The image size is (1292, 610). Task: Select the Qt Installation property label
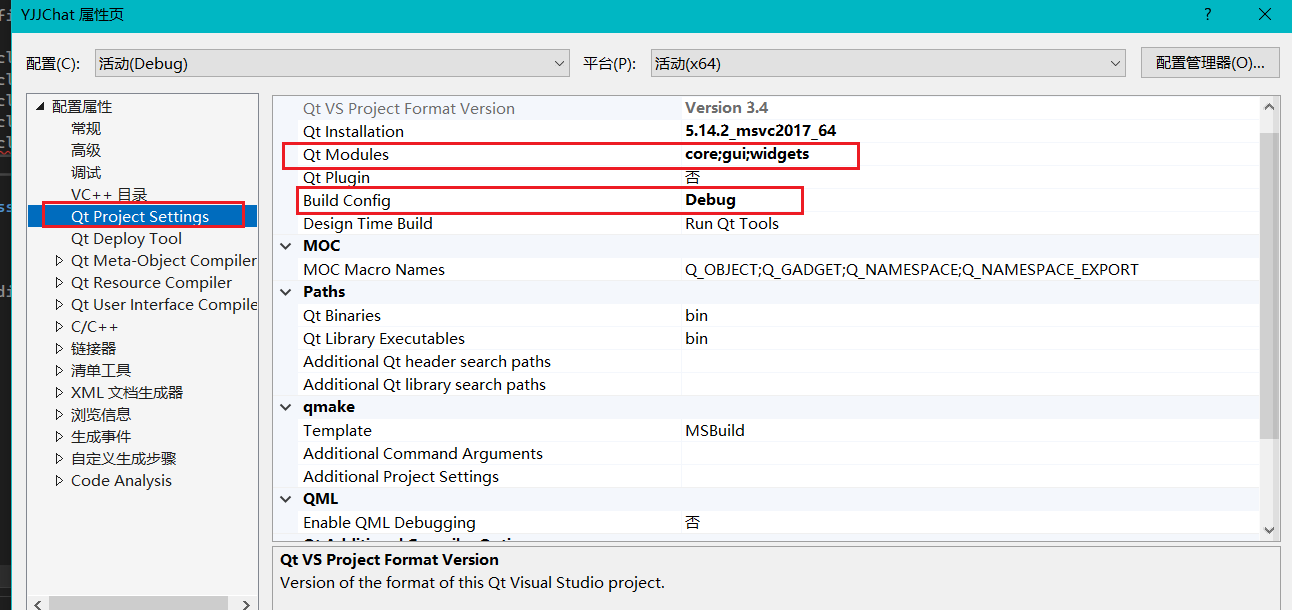(x=353, y=131)
